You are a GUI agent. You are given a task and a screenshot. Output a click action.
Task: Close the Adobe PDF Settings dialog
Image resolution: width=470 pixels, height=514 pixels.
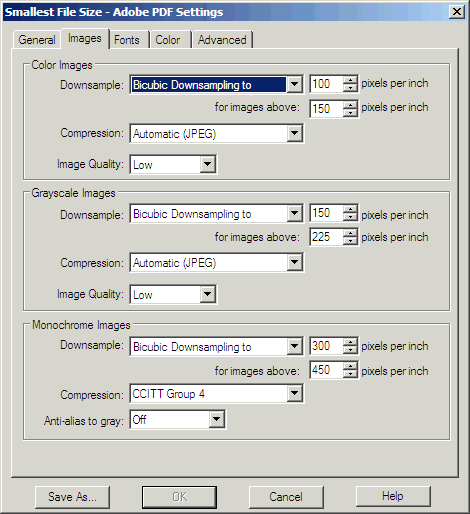457,12
